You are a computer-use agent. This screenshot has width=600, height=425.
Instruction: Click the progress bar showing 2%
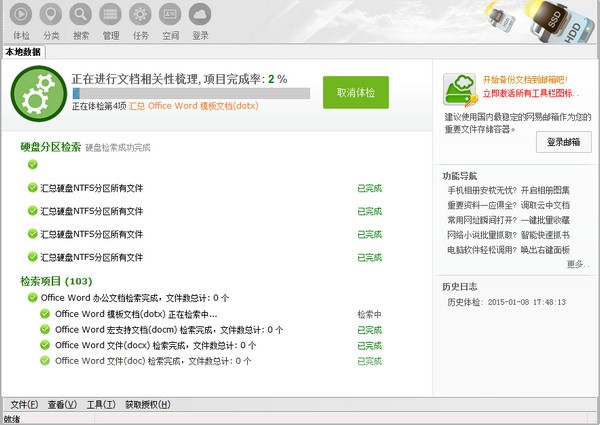[191, 93]
